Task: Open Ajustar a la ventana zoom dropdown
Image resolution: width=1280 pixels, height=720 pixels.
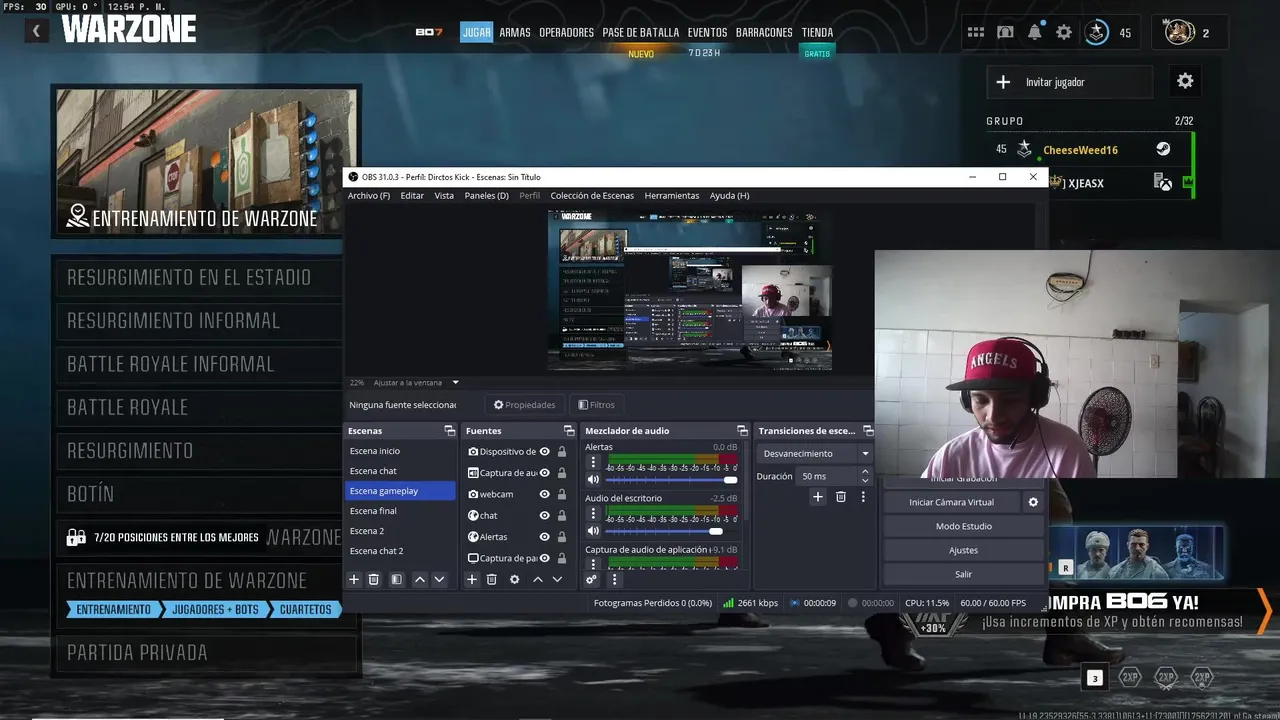Action: (x=416, y=382)
